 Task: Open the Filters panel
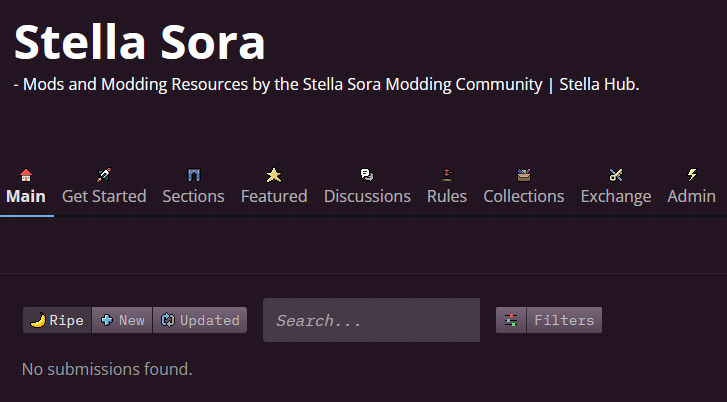coord(564,320)
